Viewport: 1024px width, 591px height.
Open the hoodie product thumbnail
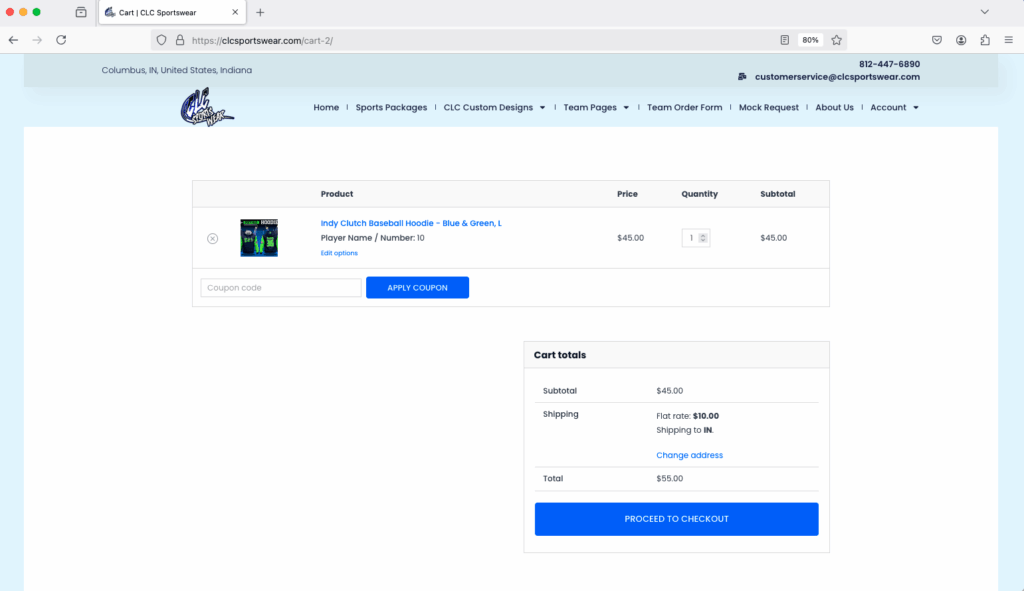(259, 238)
